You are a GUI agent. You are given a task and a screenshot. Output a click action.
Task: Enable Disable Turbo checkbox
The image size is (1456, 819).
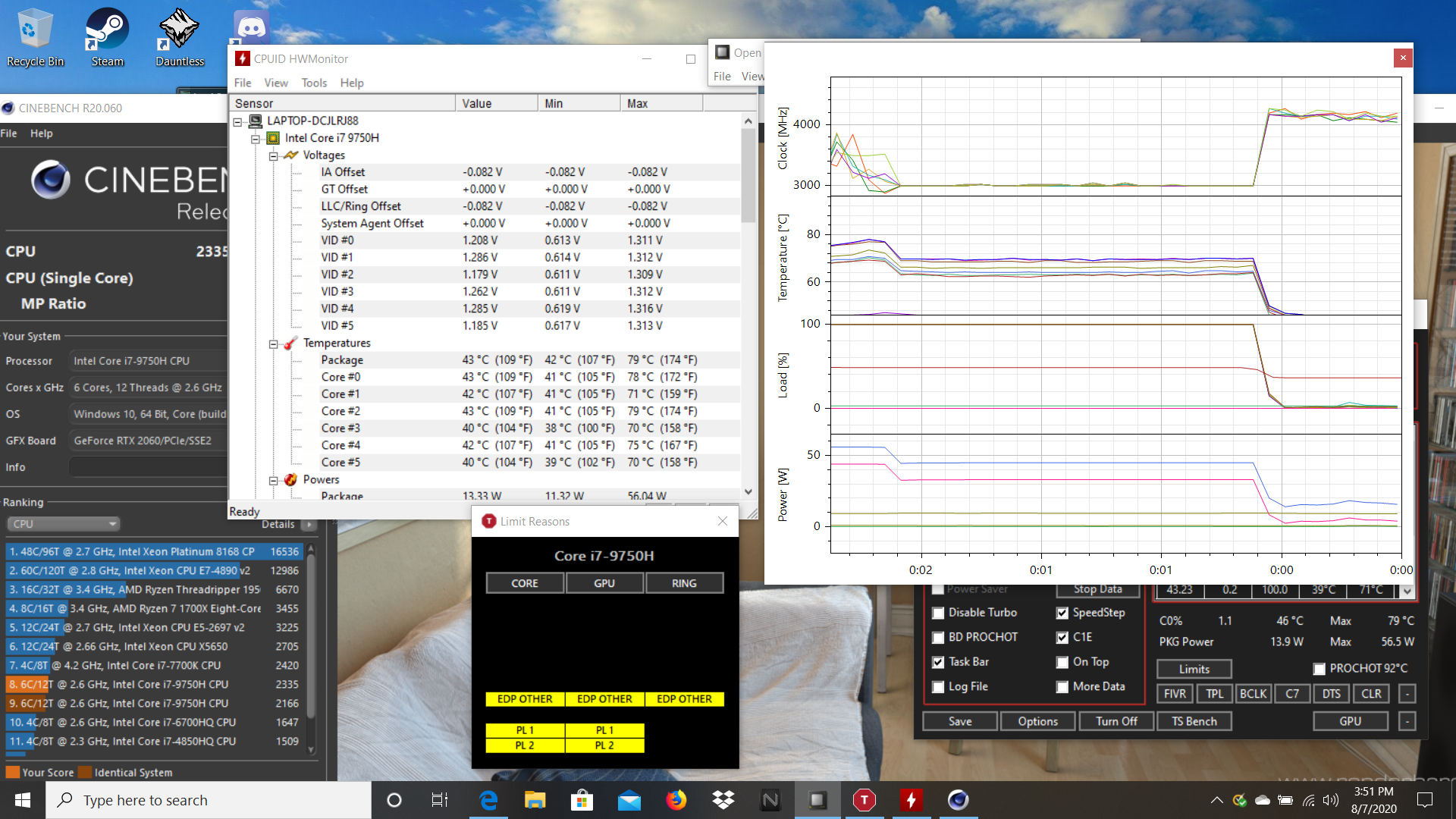(938, 613)
